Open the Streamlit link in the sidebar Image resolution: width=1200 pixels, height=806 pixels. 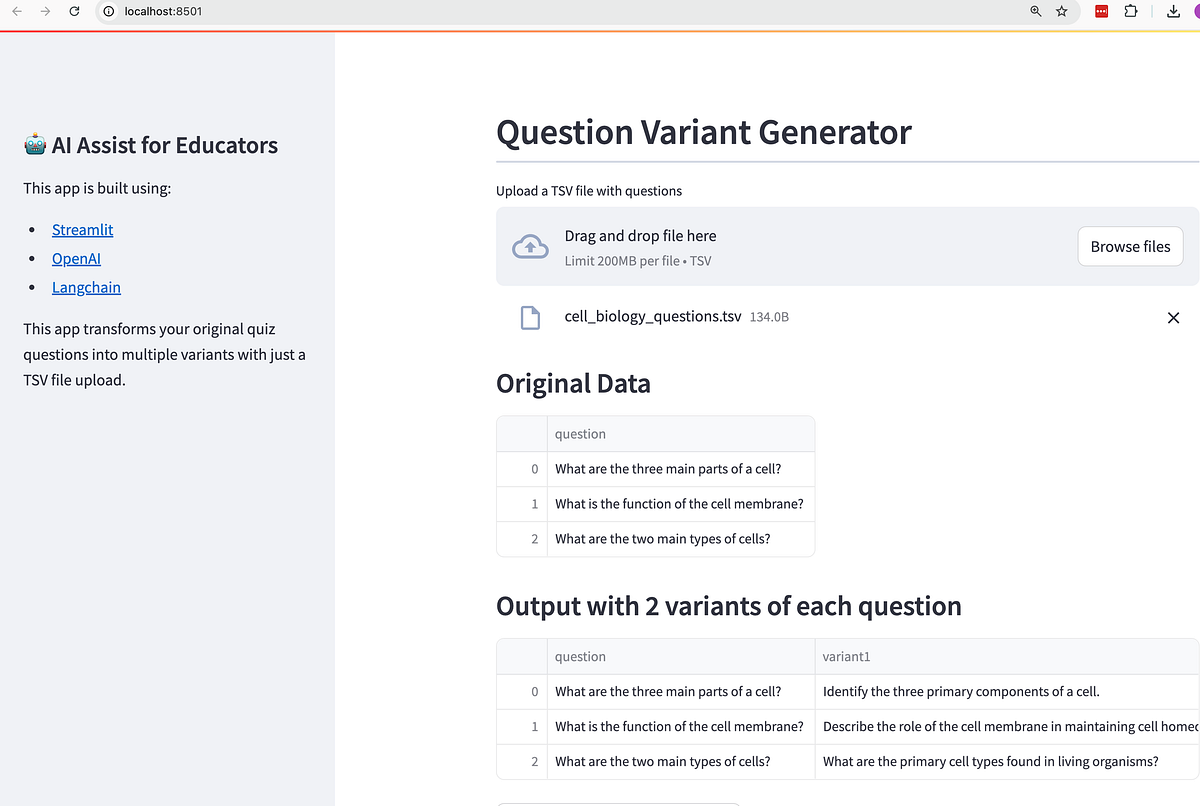click(82, 229)
